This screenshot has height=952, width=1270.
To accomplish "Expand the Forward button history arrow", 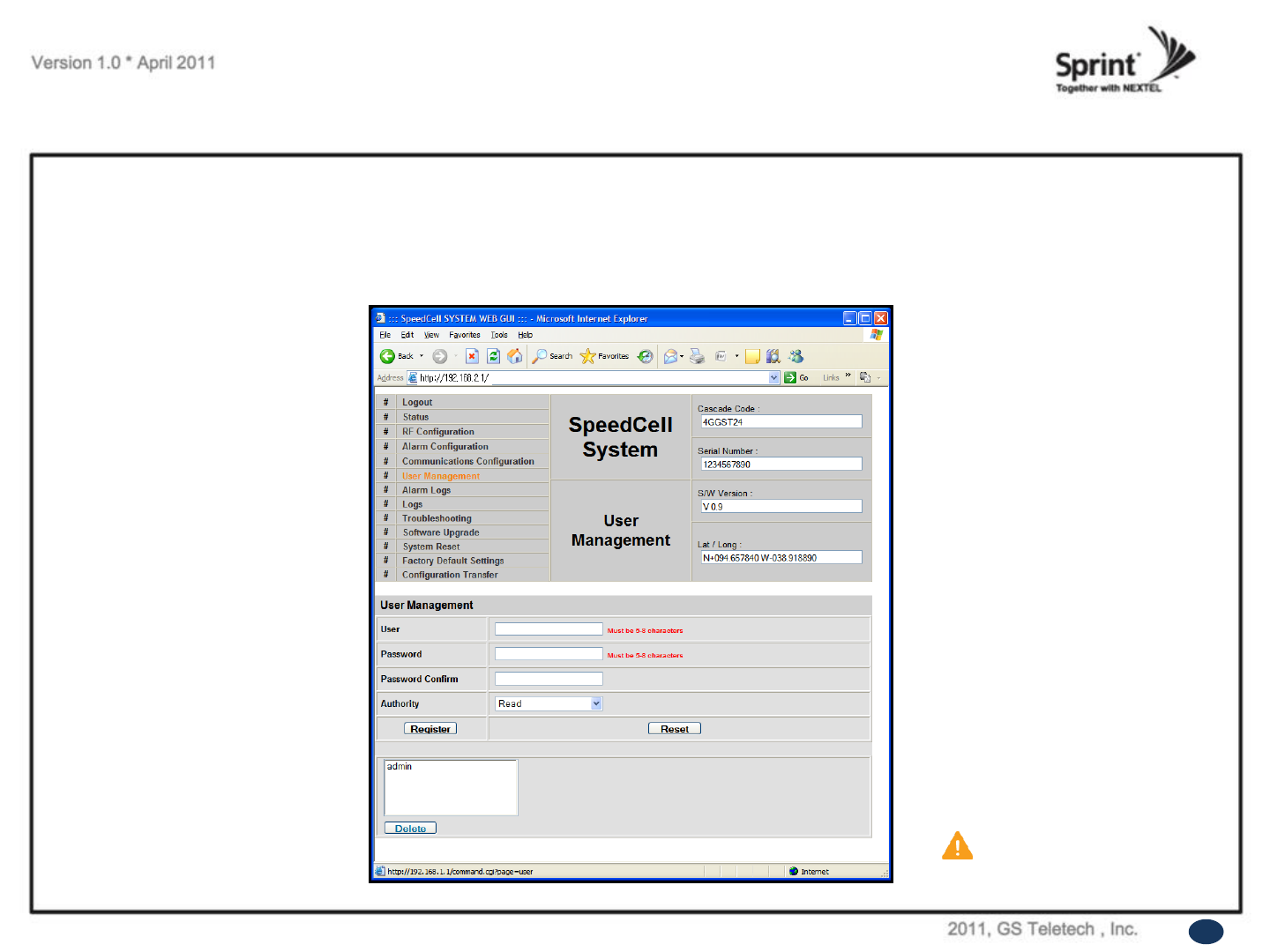I will tap(455, 356).
